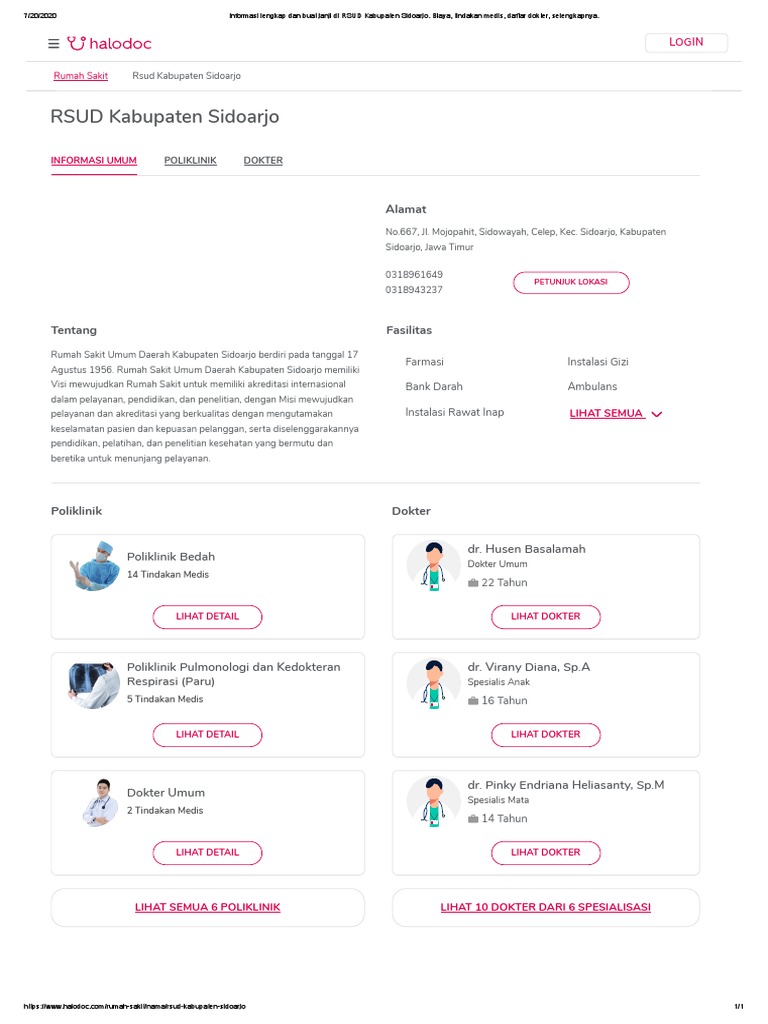Open Lihat Semua 6 Poliklinik link

pyautogui.click(x=207, y=907)
